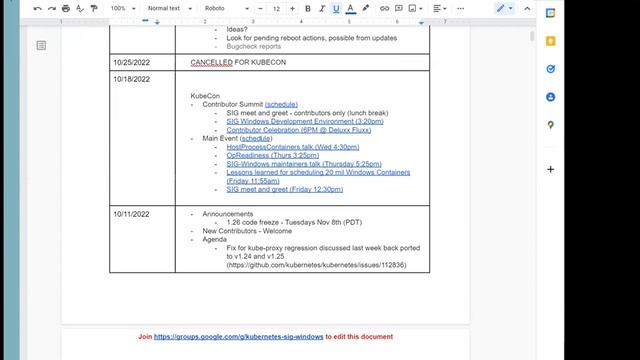Open OpReadiness (Thurs 3:25pm) link
640x360 pixels.
point(273,156)
